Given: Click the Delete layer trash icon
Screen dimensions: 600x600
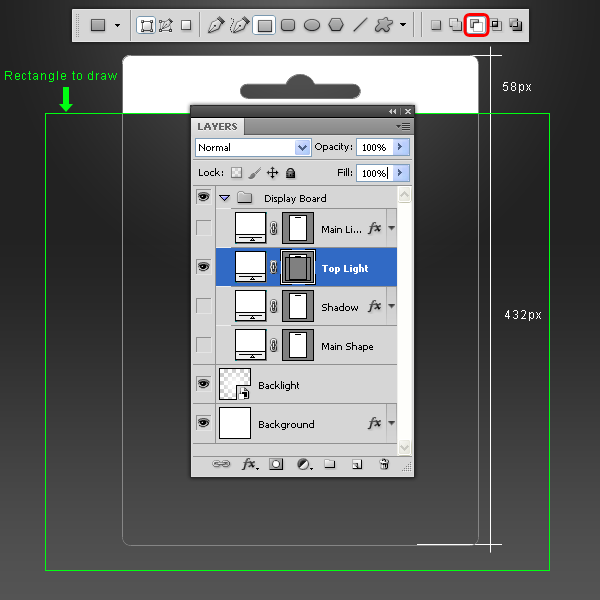Looking at the screenshot, I should pos(383,465).
